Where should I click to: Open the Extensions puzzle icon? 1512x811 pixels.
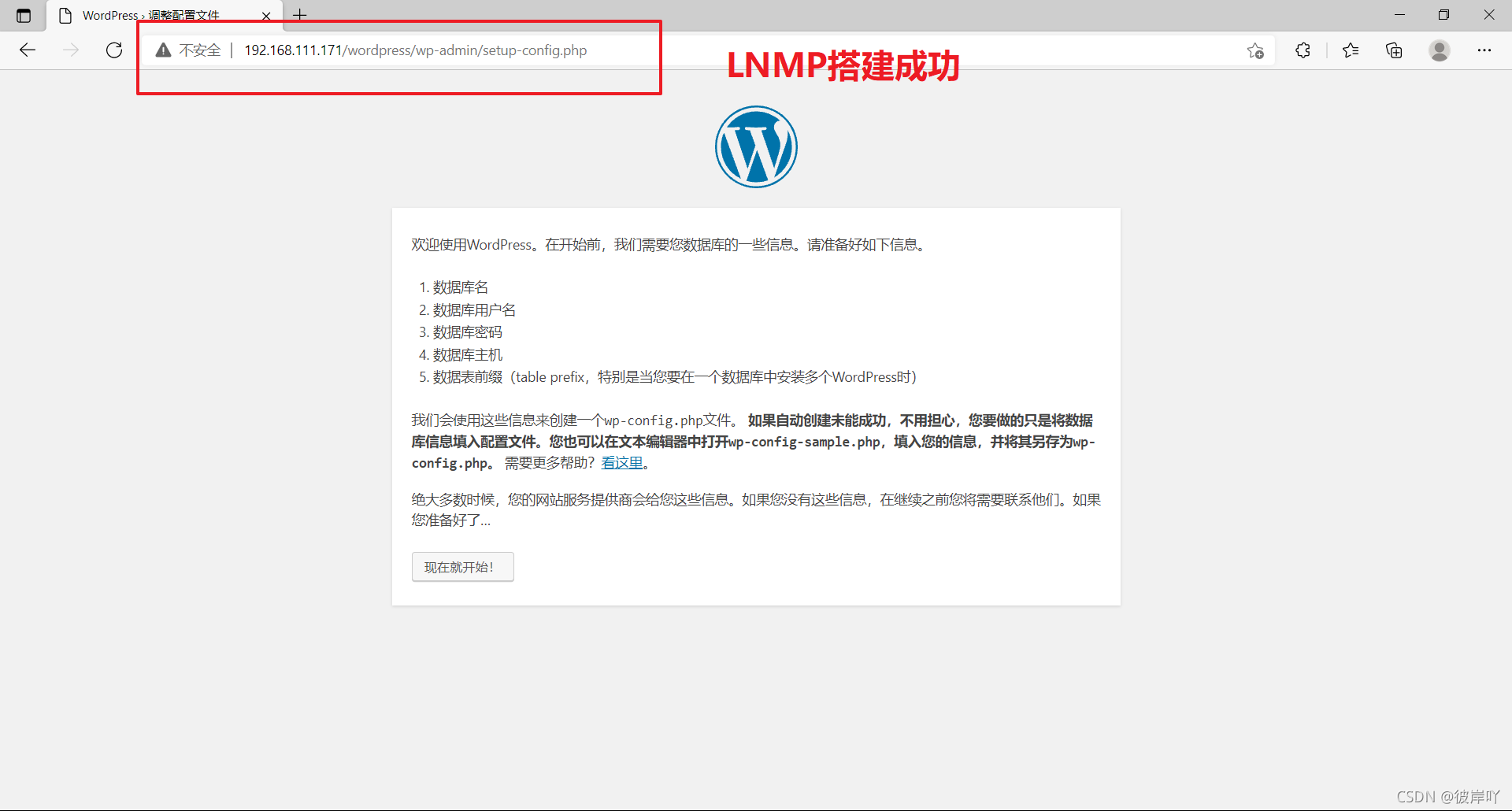click(x=1303, y=50)
